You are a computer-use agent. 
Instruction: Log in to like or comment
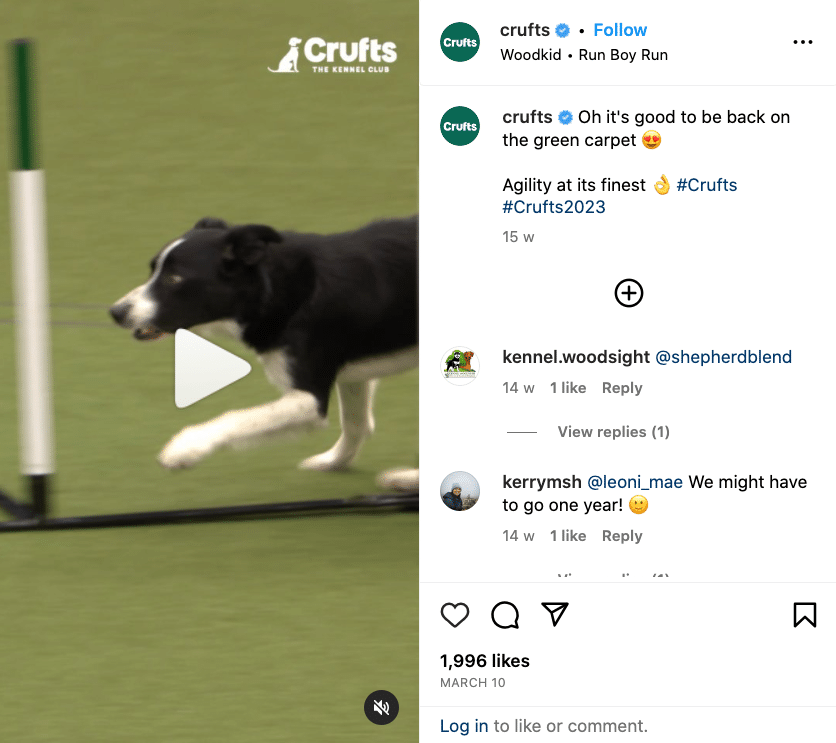click(x=464, y=726)
